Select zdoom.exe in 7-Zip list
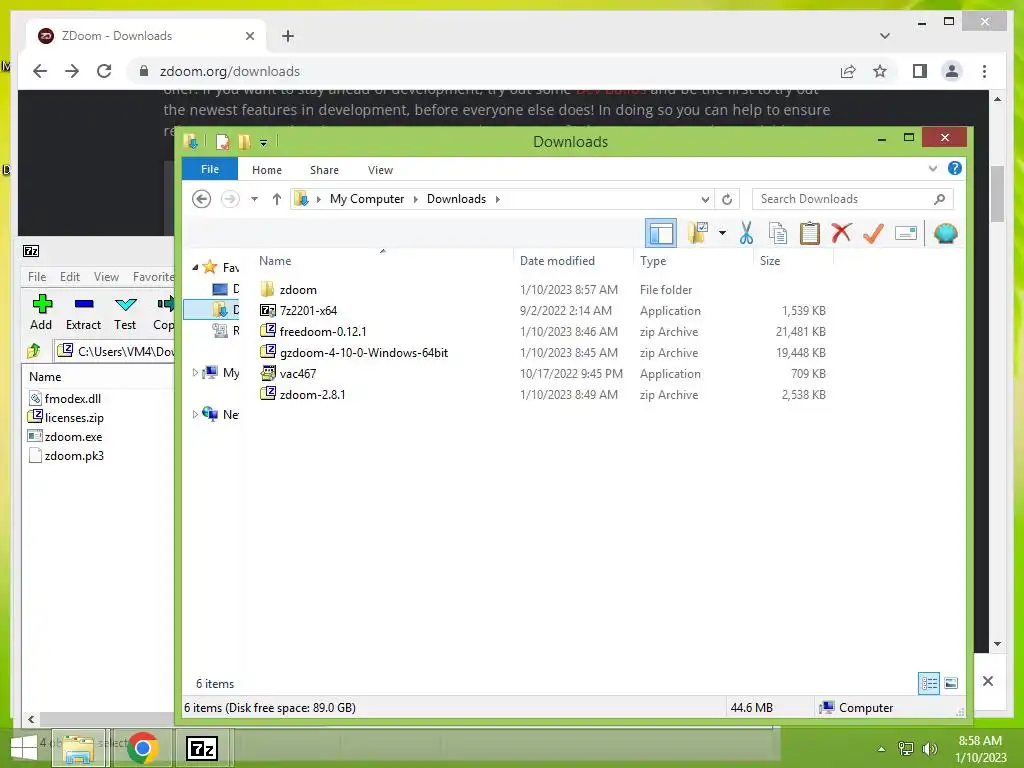The width and height of the screenshot is (1024, 768). (73, 436)
